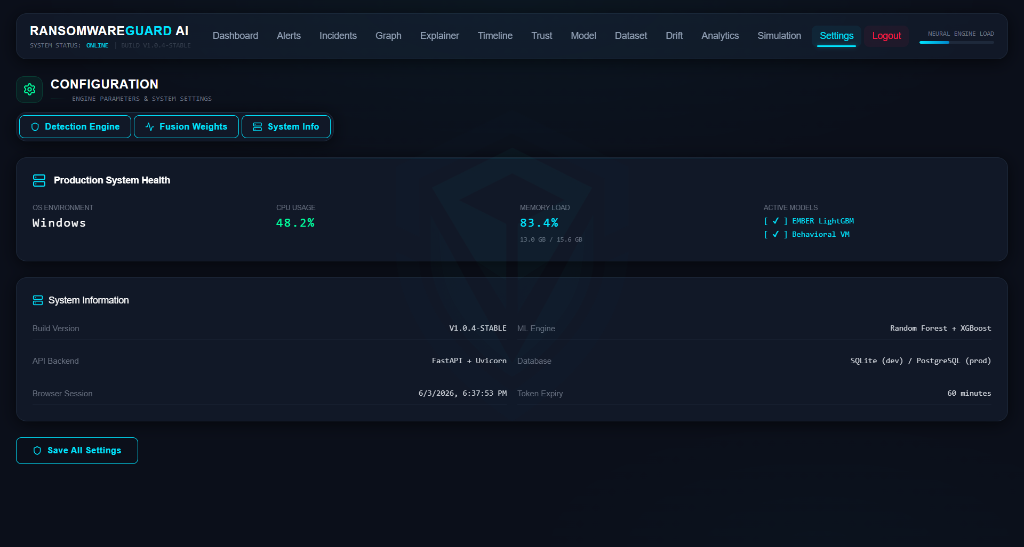
Task: Click the 13.0 GB / 15.6 GB text
Action: pos(551,240)
